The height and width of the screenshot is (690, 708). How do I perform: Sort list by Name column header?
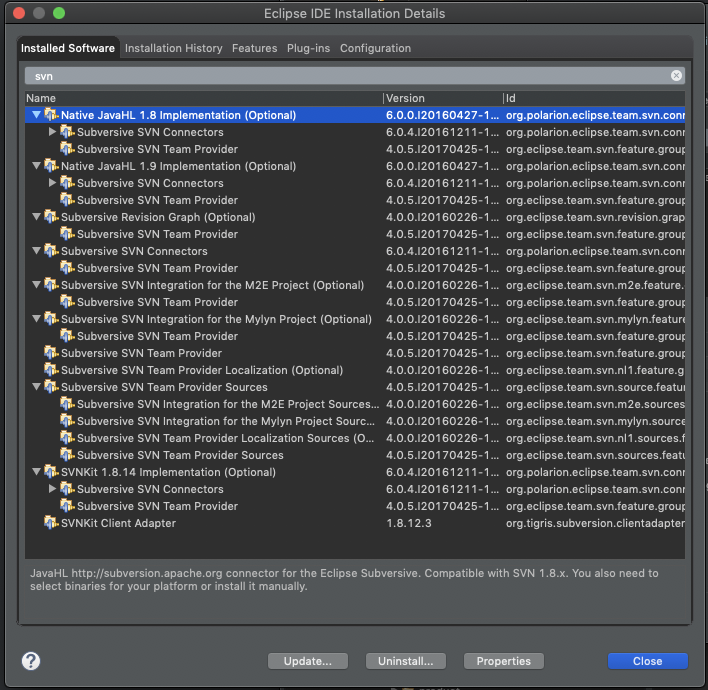coord(204,98)
